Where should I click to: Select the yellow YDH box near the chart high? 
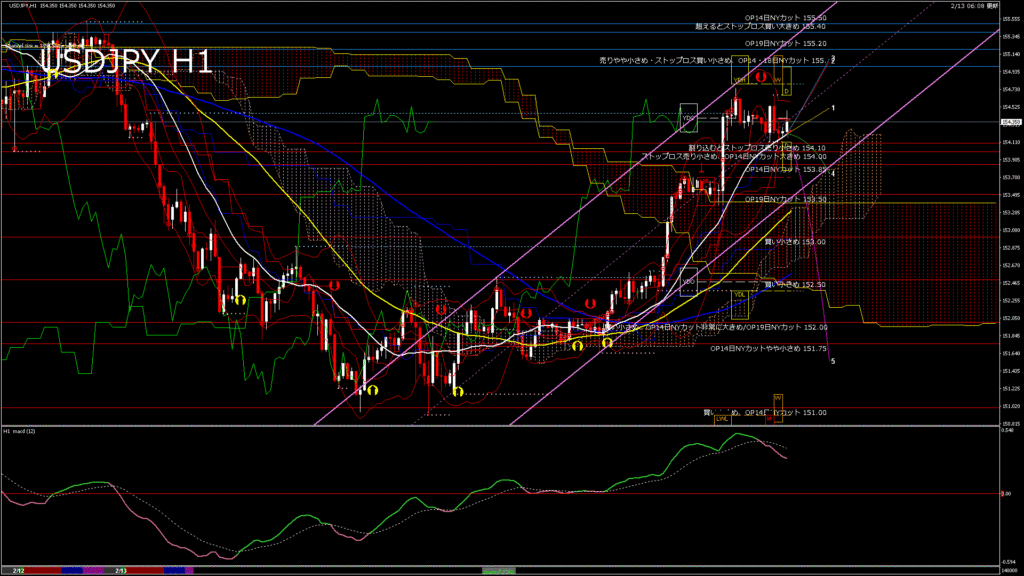tap(739, 80)
